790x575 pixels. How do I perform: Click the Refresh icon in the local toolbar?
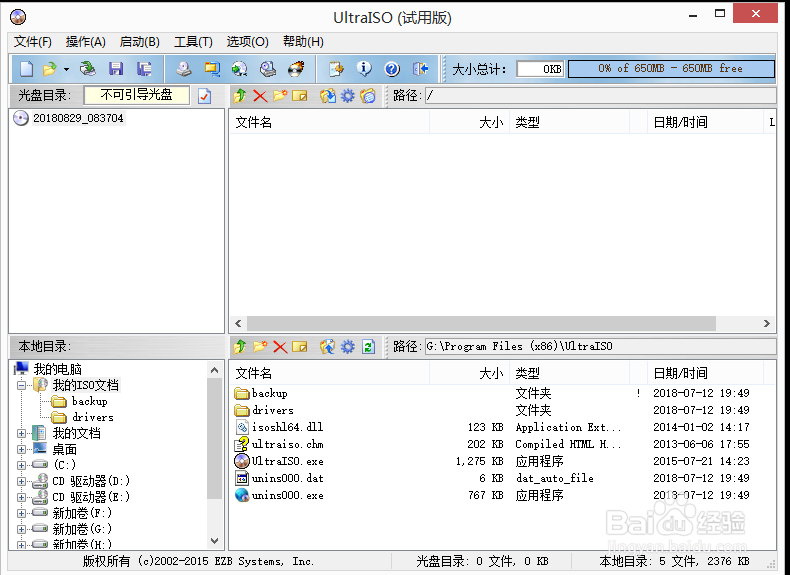368,347
